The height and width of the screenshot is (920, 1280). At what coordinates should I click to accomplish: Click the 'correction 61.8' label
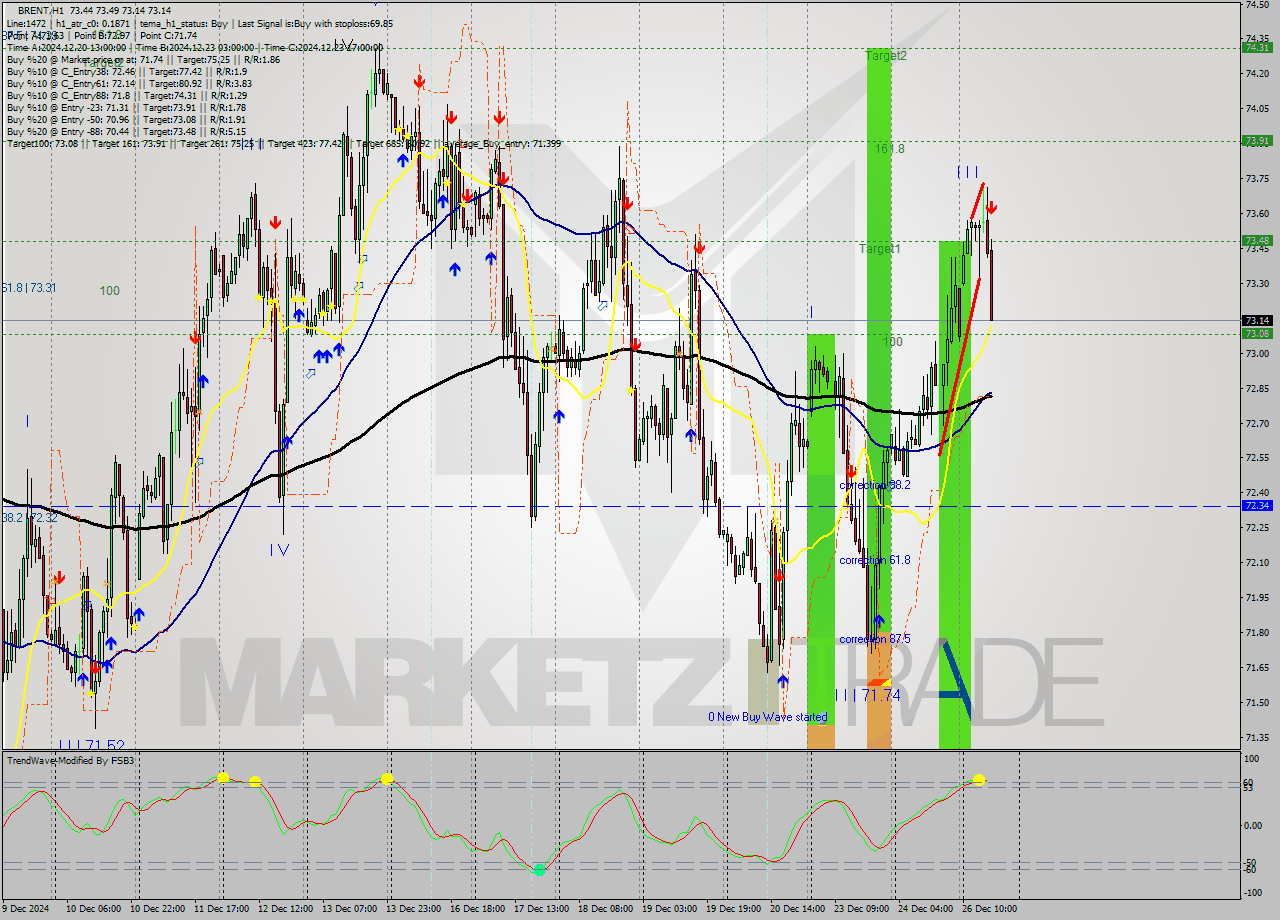pos(875,561)
